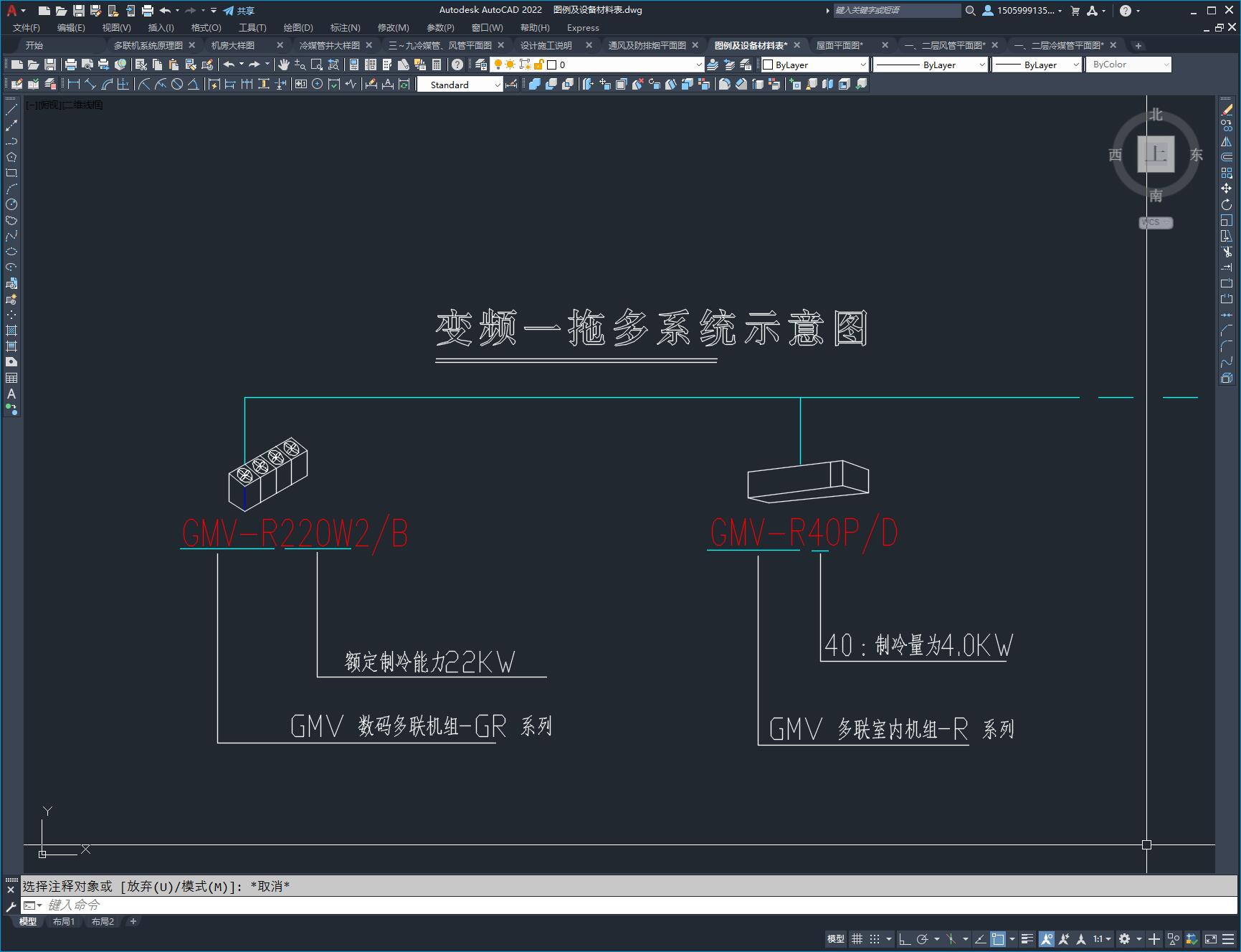The height and width of the screenshot is (952, 1241).
Task: Open the 文件(F) menu
Action: coord(27,27)
